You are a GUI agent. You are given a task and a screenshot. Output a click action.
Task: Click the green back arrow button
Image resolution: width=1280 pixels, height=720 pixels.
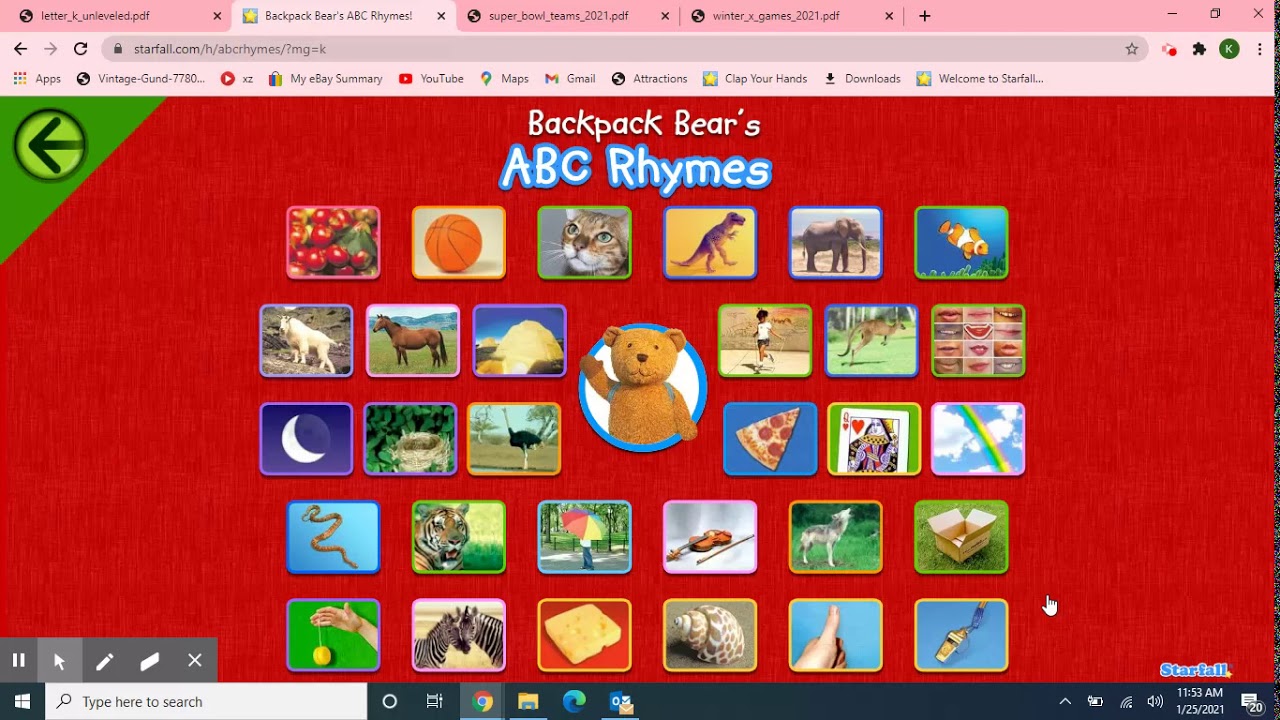50,146
